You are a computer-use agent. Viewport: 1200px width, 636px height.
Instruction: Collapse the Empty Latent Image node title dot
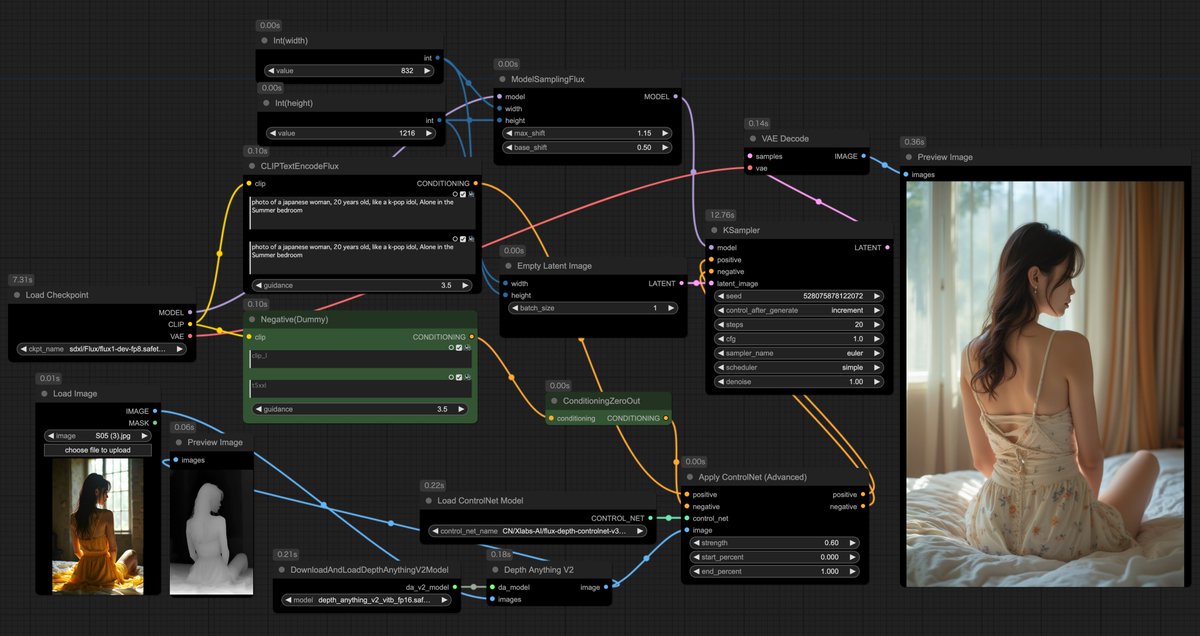[508, 266]
